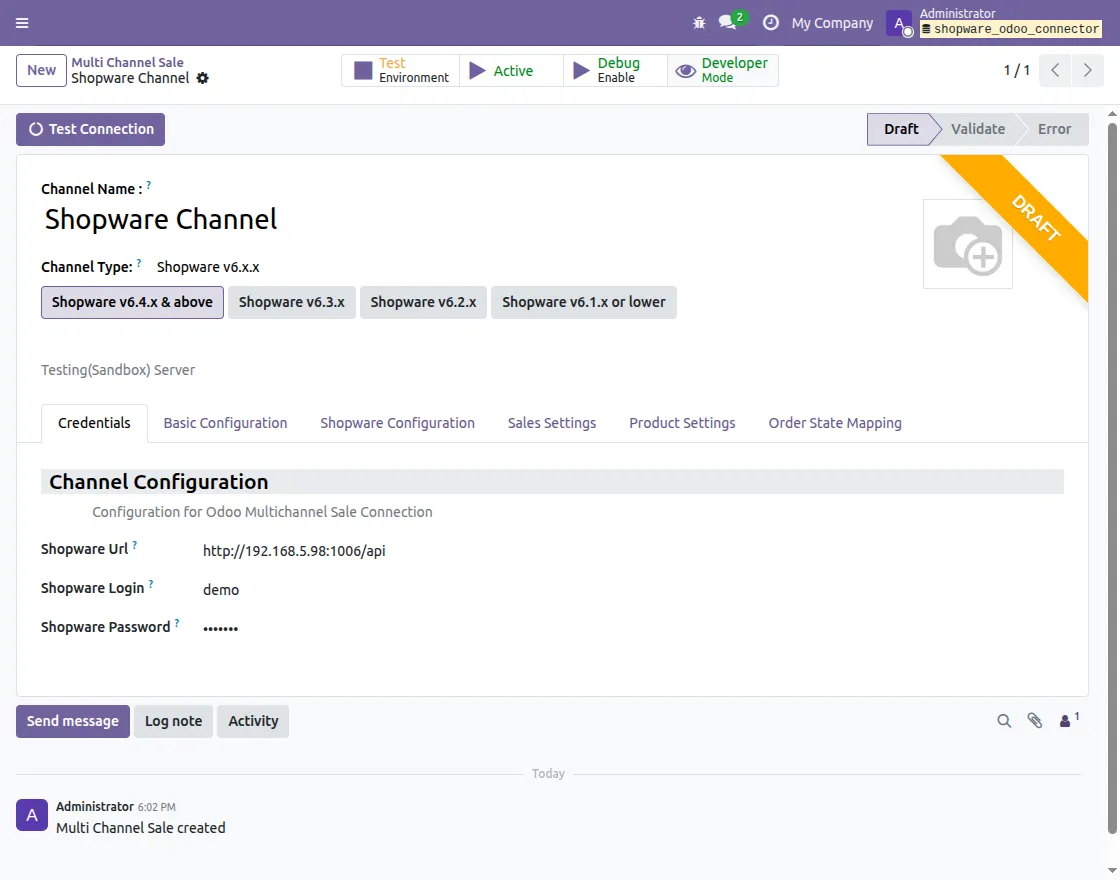
Task: Click the Send message button
Action: pyautogui.click(x=73, y=721)
